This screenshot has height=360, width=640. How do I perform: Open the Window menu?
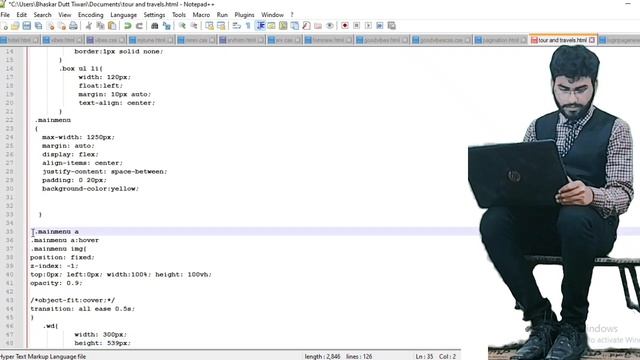272,15
